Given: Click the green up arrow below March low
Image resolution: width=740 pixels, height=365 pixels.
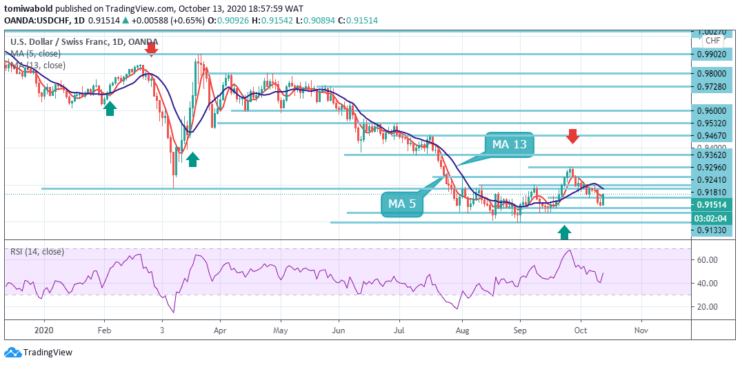Looking at the screenshot, I should coord(192,159).
